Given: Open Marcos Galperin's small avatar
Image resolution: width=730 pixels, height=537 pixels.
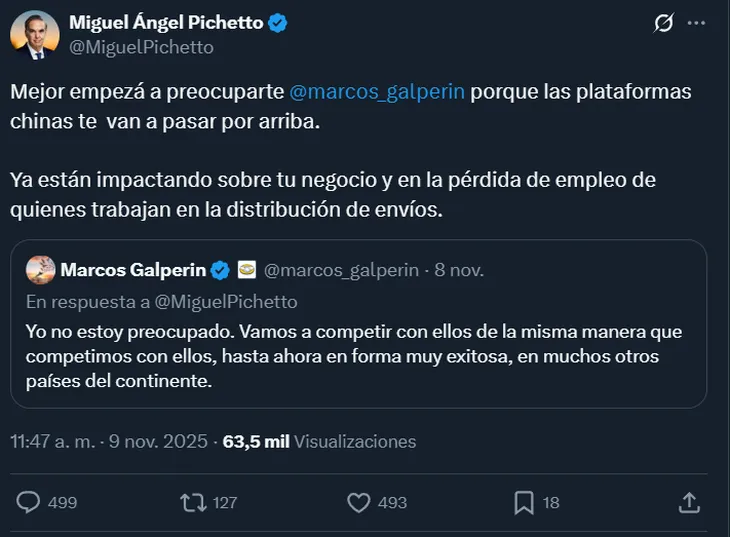Looking at the screenshot, I should coord(39,270).
